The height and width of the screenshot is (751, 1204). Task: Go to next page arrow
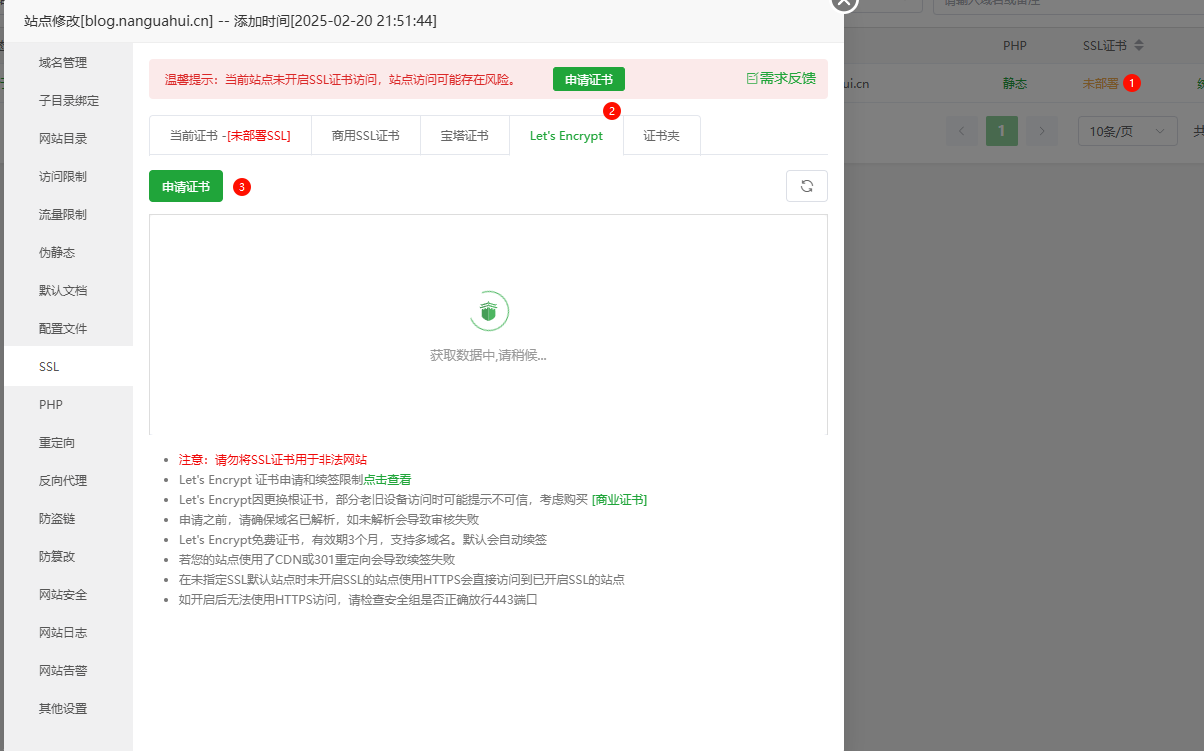click(x=1042, y=131)
